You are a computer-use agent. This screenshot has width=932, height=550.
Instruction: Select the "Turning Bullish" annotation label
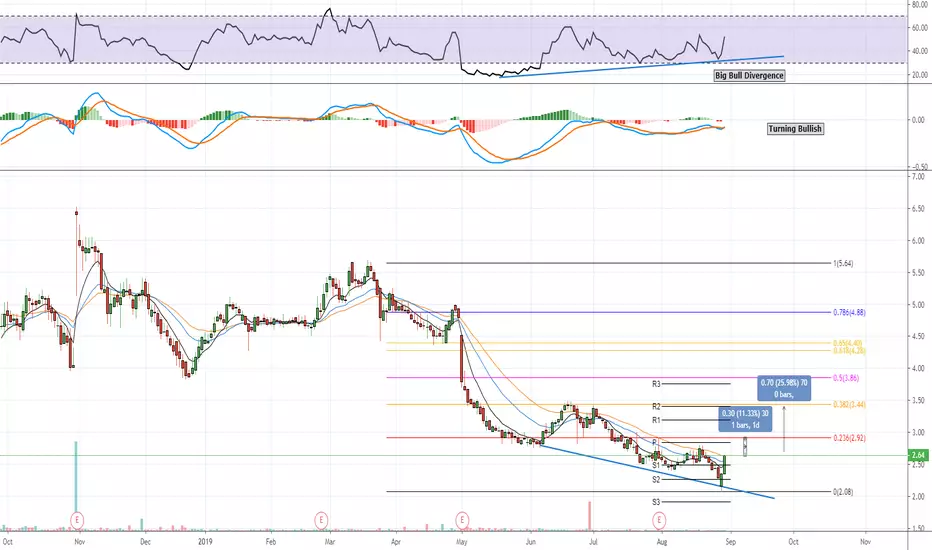coord(795,128)
